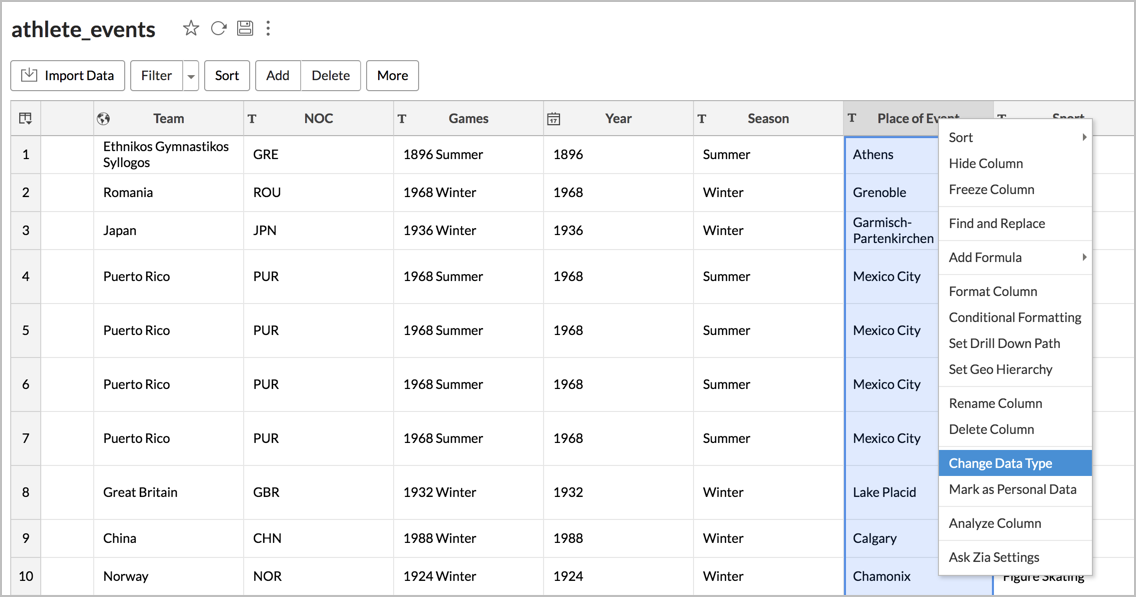Screen dimensions: 1136x597
Task: Expand the Sort submenu in context menu
Action: 1015,138
